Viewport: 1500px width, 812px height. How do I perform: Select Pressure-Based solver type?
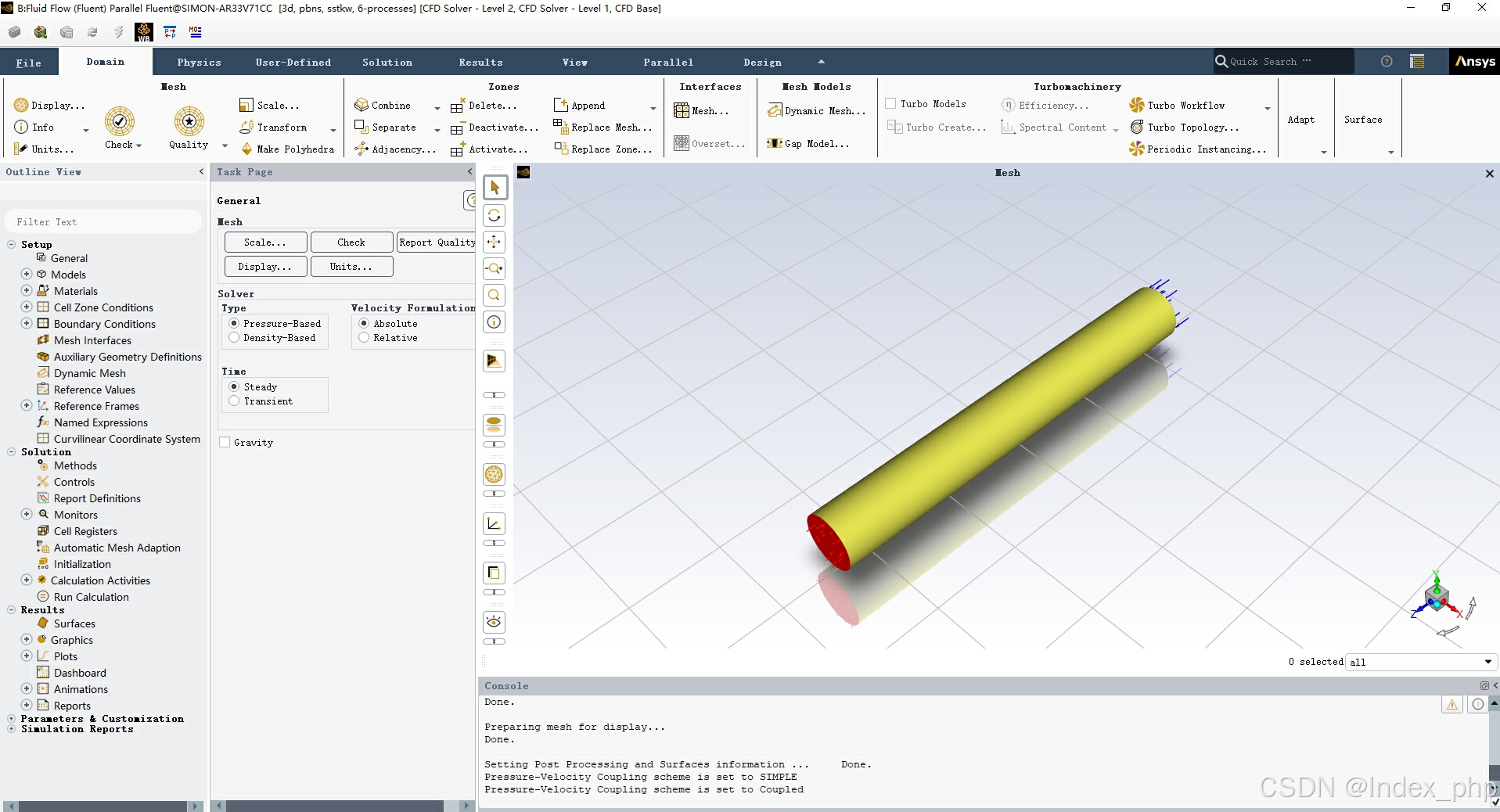(x=234, y=324)
